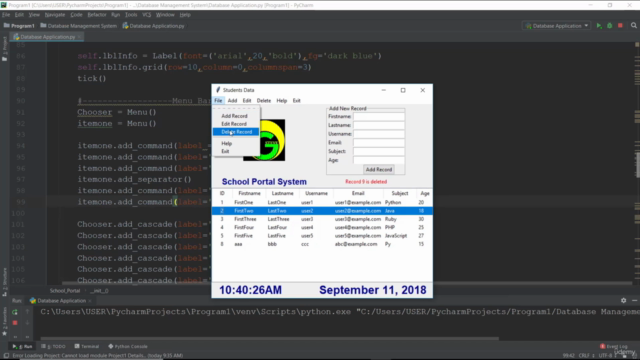The width and height of the screenshot is (640, 360).
Task: Click the Add Record button in form
Action: point(378,169)
